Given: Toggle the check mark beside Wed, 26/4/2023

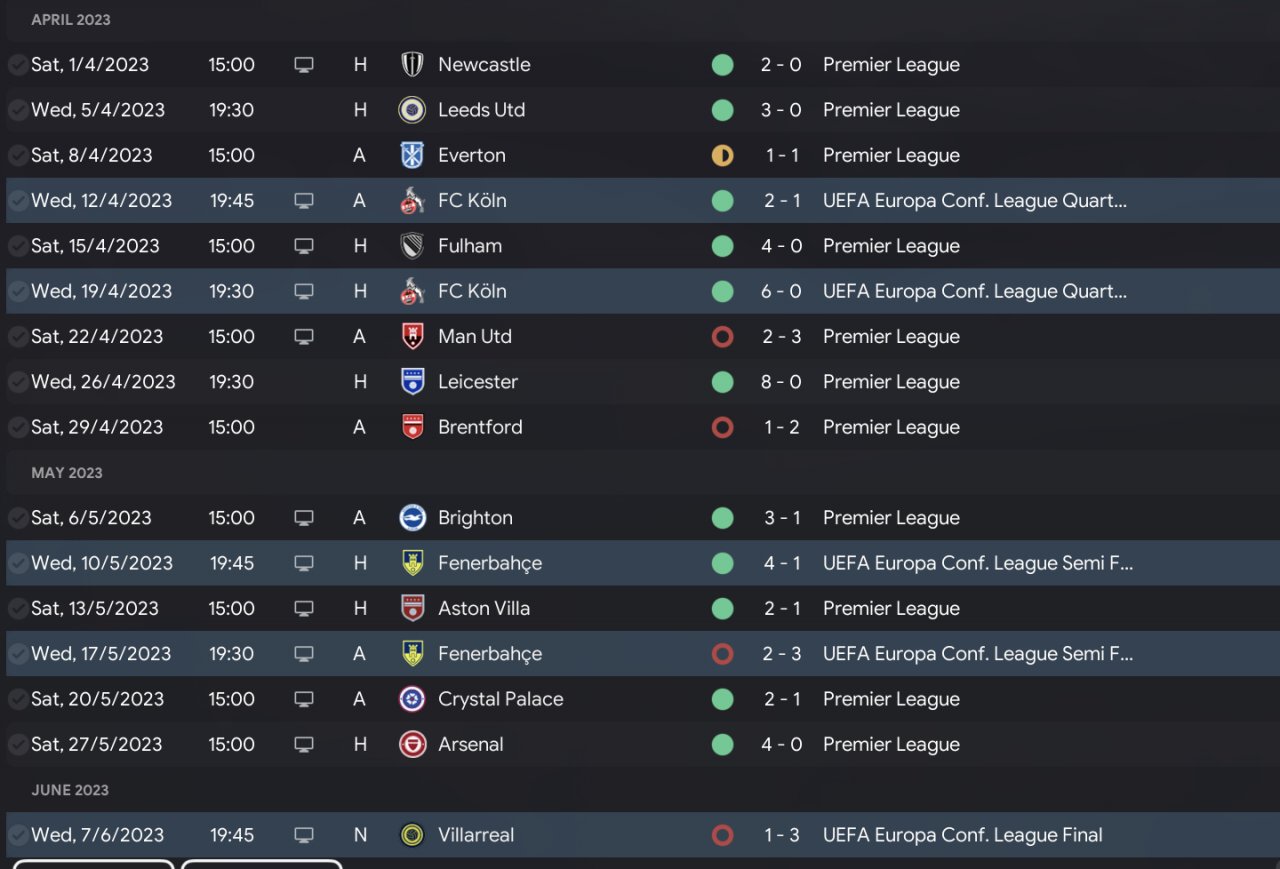Looking at the screenshot, I should (18, 382).
